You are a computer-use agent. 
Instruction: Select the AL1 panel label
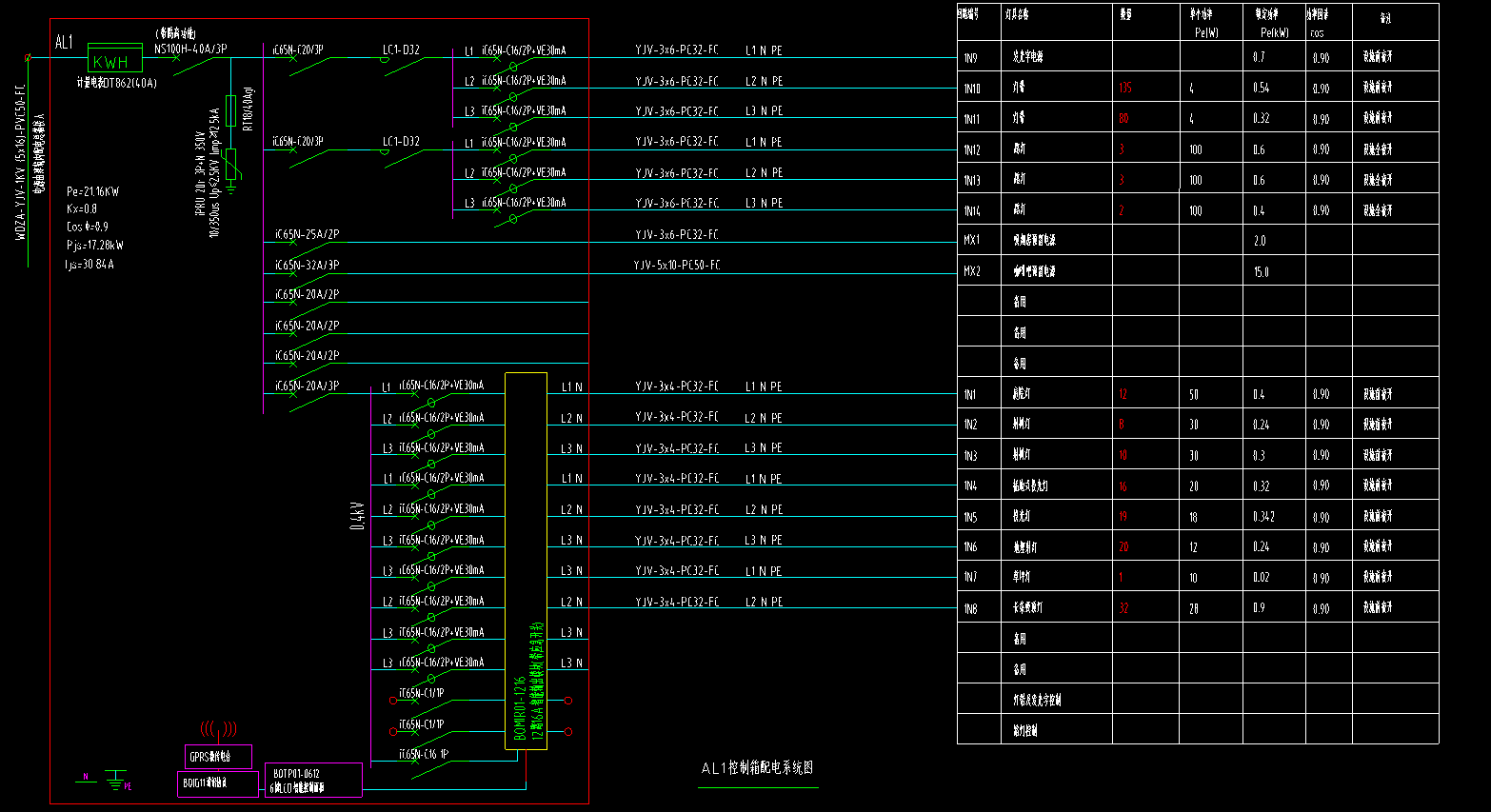pyautogui.click(x=64, y=42)
